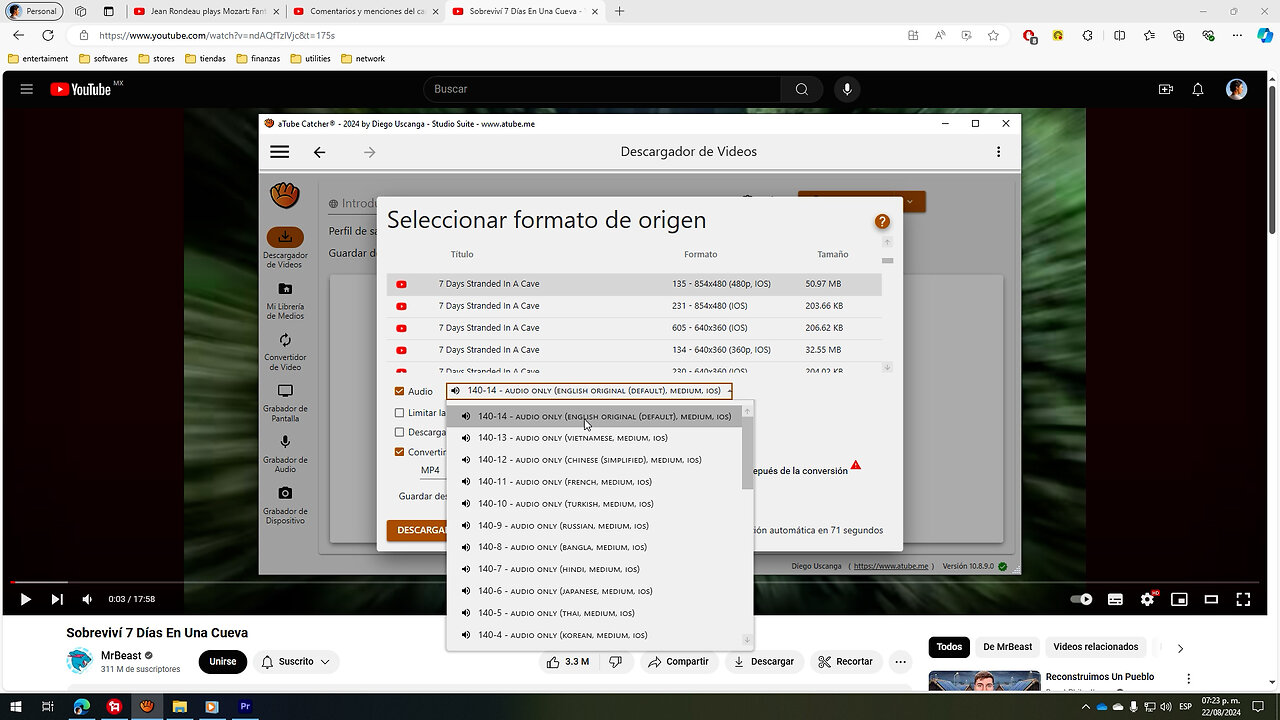Switch YouTube player to miniplayer
This screenshot has height=720, width=1280.
point(1179,599)
